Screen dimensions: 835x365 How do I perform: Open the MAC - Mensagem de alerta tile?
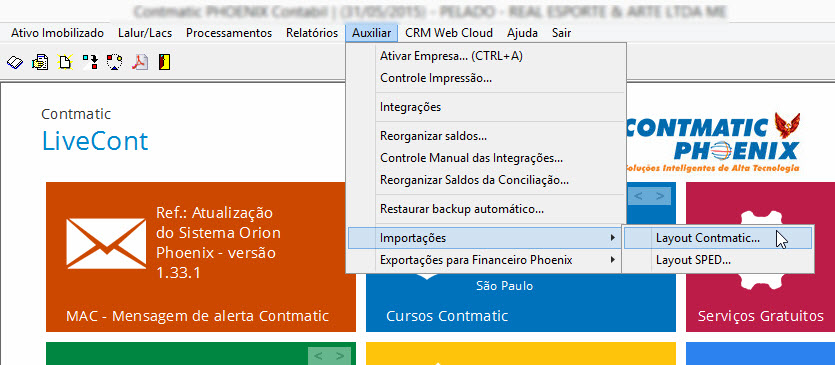coord(201,257)
